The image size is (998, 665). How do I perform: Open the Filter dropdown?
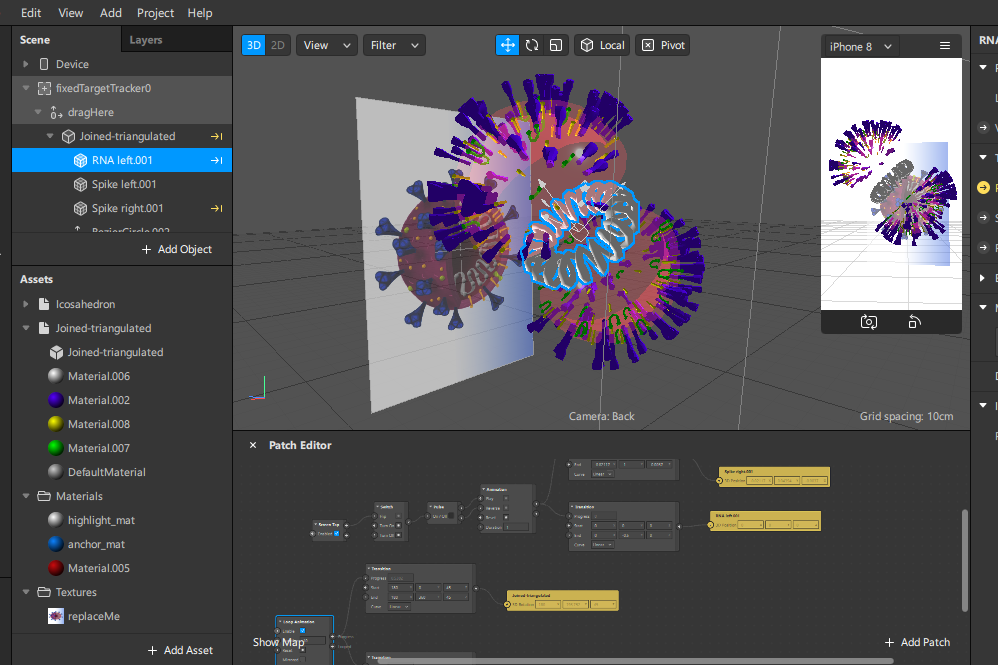[394, 45]
